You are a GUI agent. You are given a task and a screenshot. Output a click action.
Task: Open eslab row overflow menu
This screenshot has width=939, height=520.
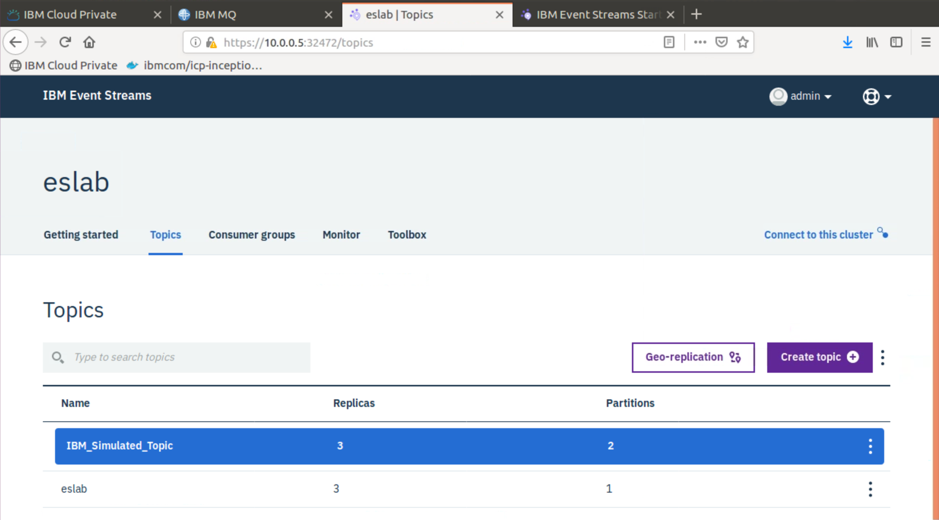[x=870, y=489]
